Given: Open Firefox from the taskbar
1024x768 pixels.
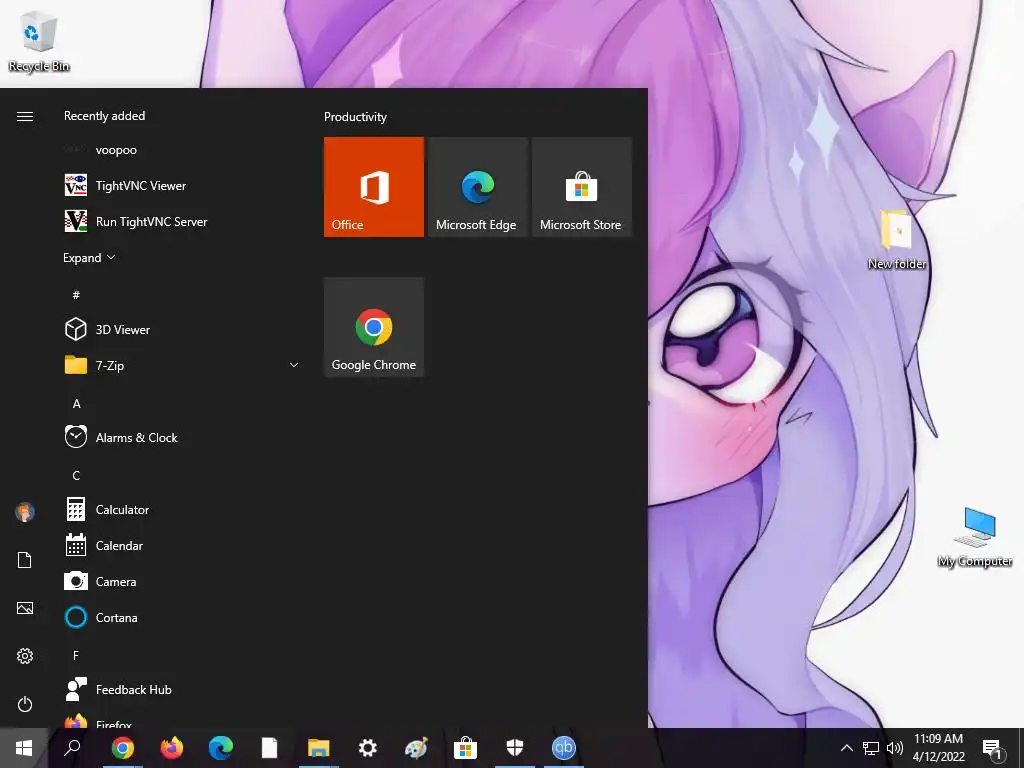Looking at the screenshot, I should [172, 748].
